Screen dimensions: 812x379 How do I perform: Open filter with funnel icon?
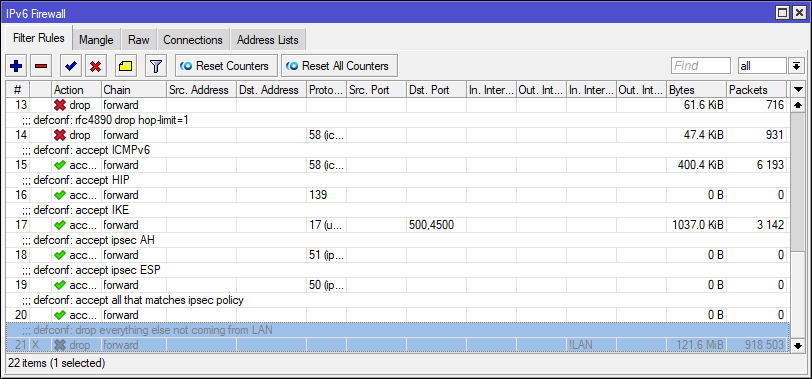click(x=155, y=66)
